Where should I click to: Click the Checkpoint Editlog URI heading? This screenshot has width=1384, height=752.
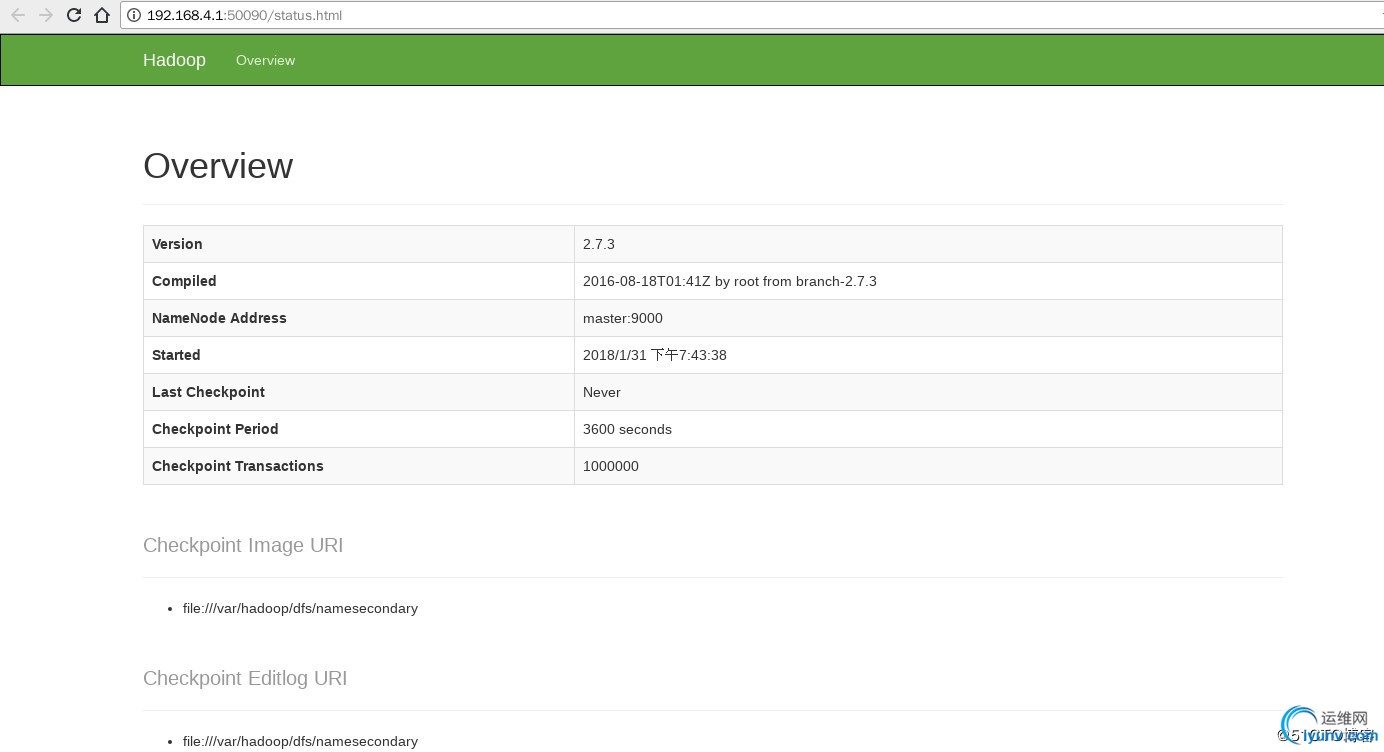tap(245, 678)
